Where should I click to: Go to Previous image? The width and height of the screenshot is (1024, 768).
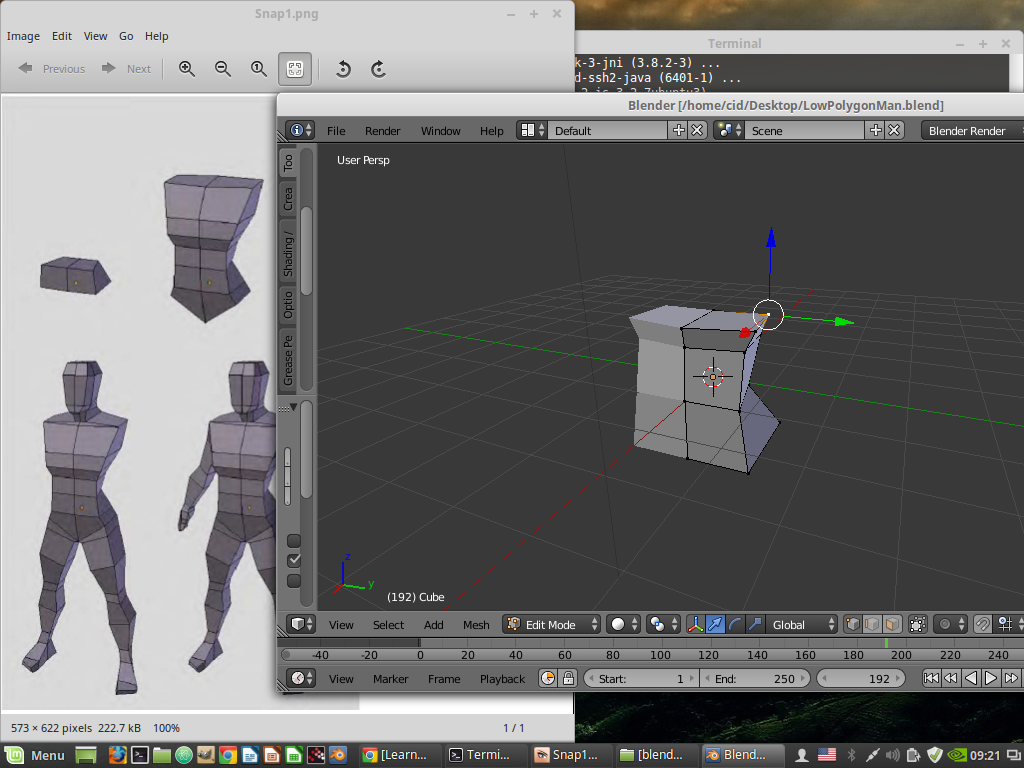[x=52, y=69]
